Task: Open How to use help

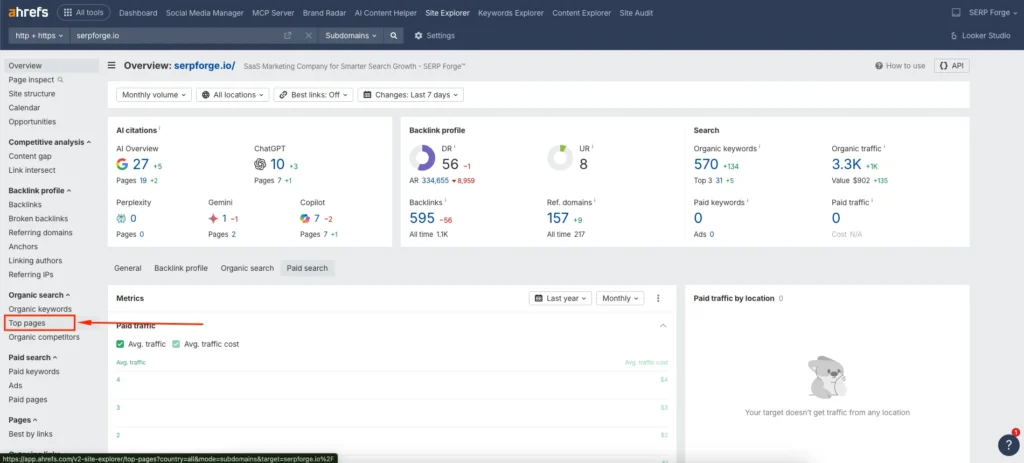Action: click(900, 66)
